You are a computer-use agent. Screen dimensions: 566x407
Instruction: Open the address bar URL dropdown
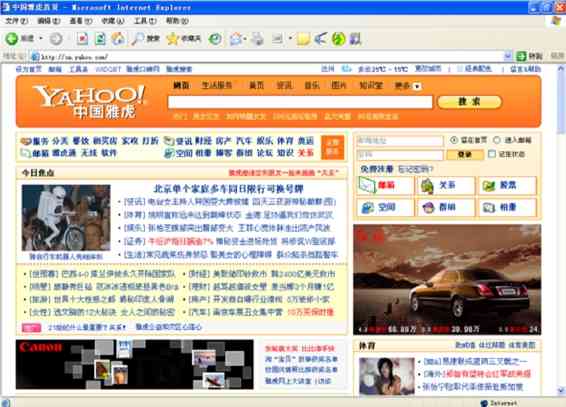(508, 56)
